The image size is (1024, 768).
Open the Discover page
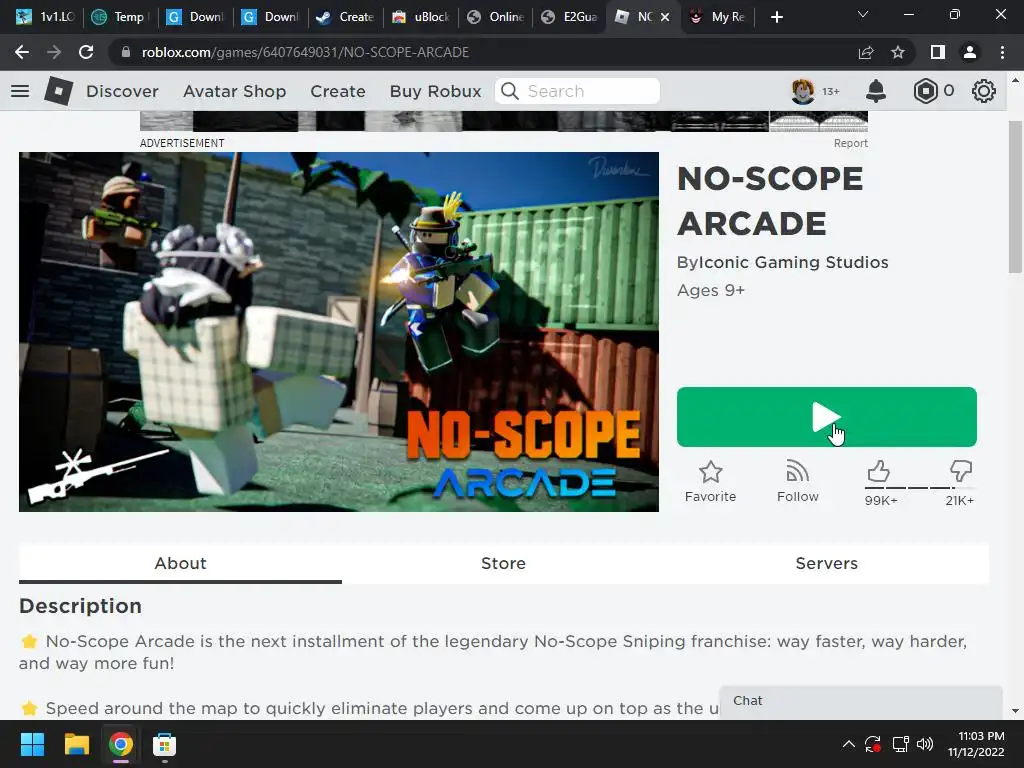pyautogui.click(x=122, y=91)
